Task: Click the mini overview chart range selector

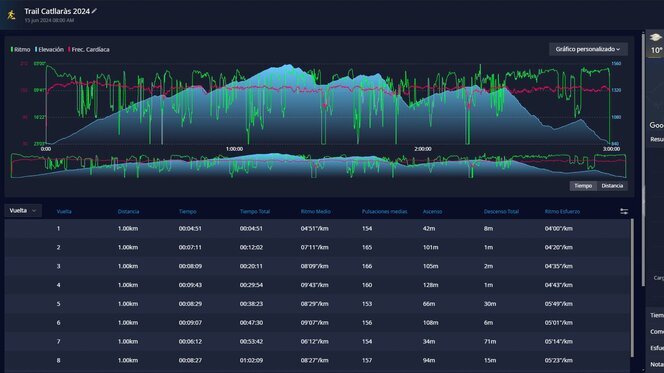Action: point(318,166)
